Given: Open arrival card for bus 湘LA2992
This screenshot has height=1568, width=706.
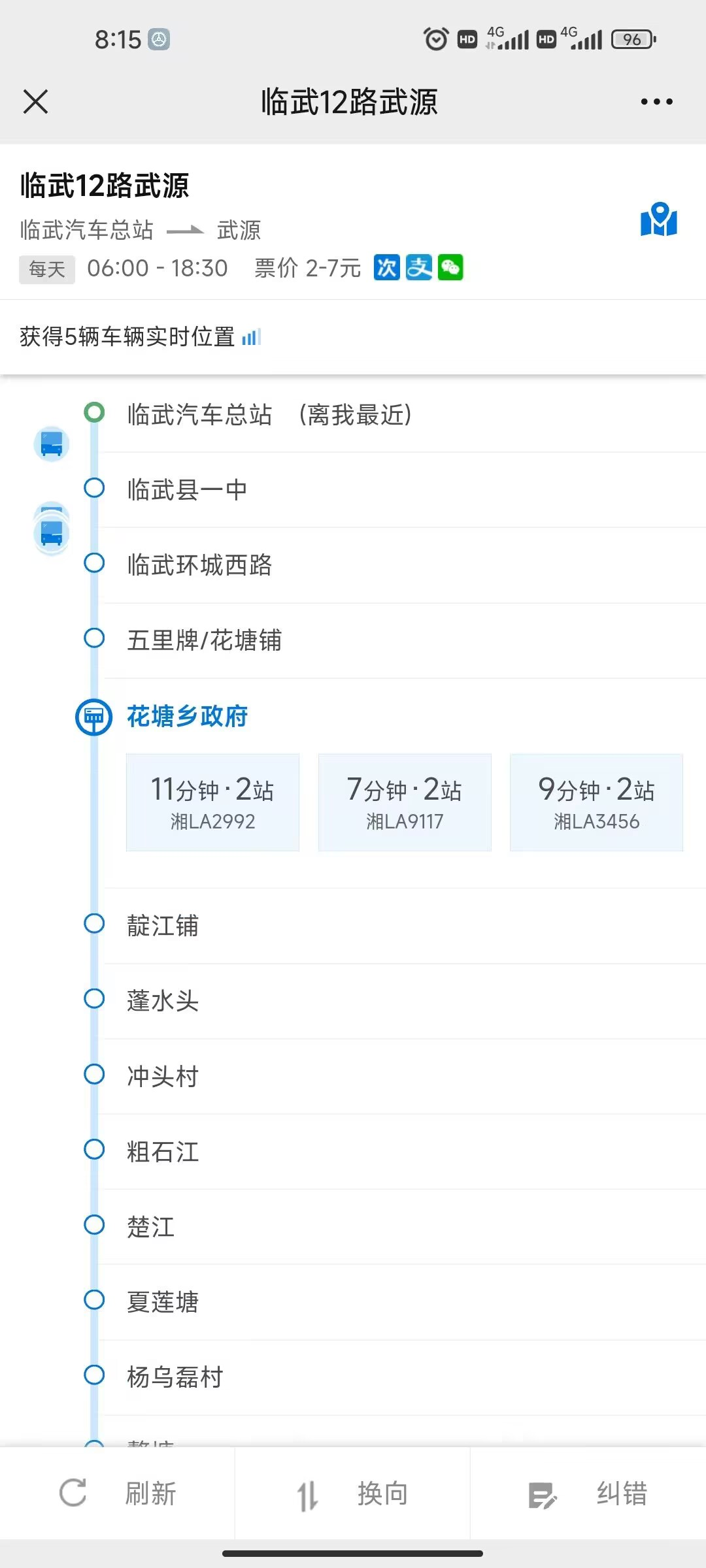Looking at the screenshot, I should [x=212, y=802].
